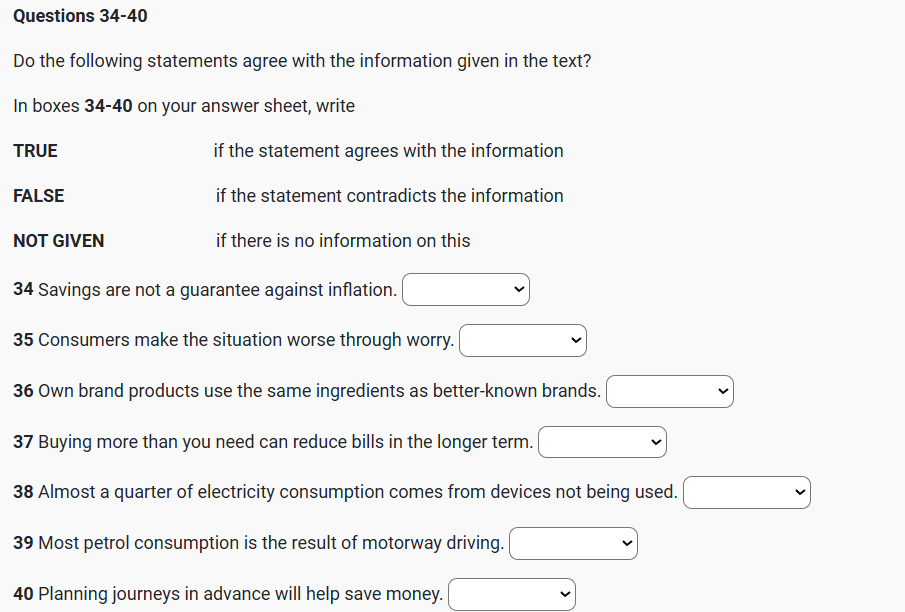Open the answer dropdown for question 35
The image size is (905, 612).
point(522,340)
